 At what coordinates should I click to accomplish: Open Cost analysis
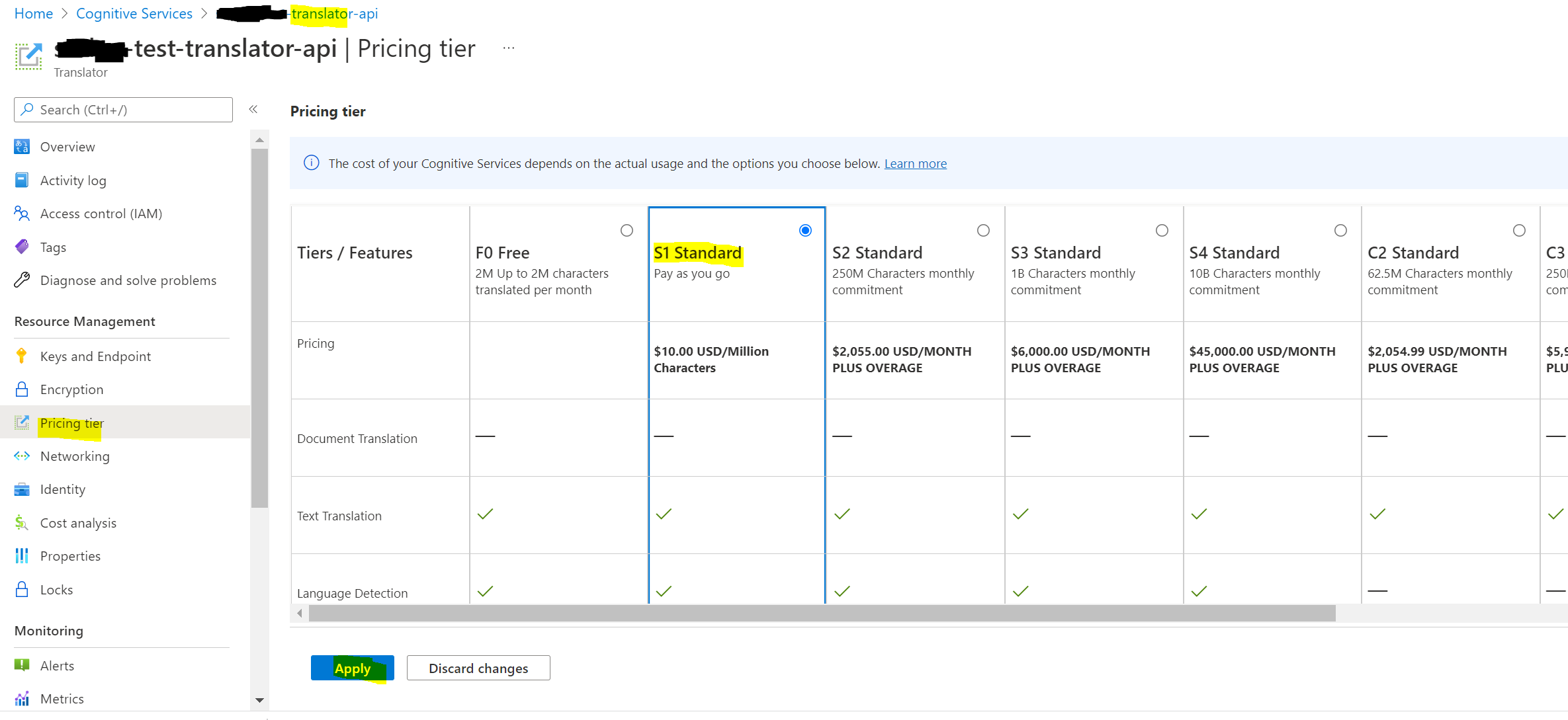(77, 522)
